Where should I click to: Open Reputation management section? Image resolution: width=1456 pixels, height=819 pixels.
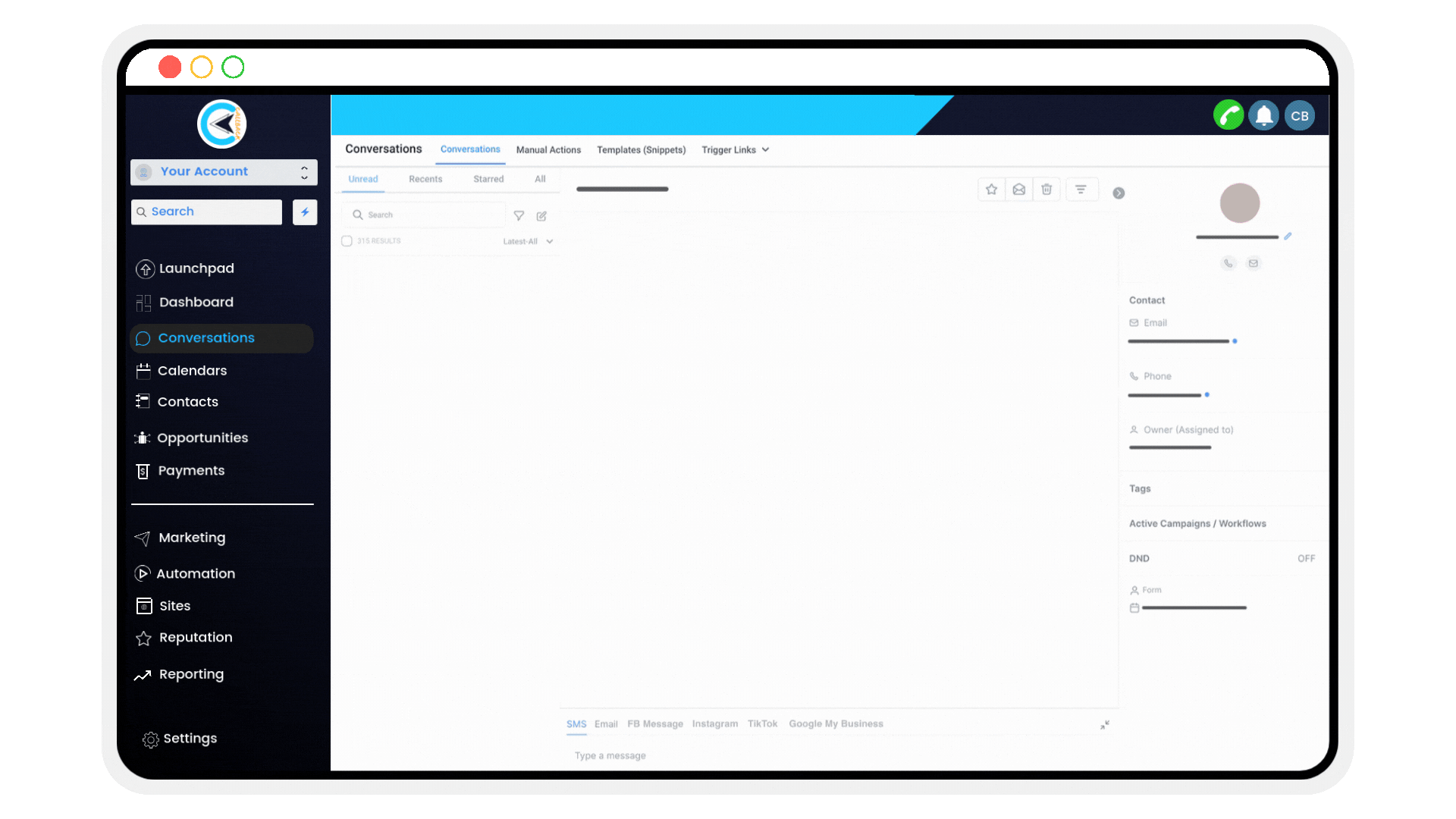(195, 637)
